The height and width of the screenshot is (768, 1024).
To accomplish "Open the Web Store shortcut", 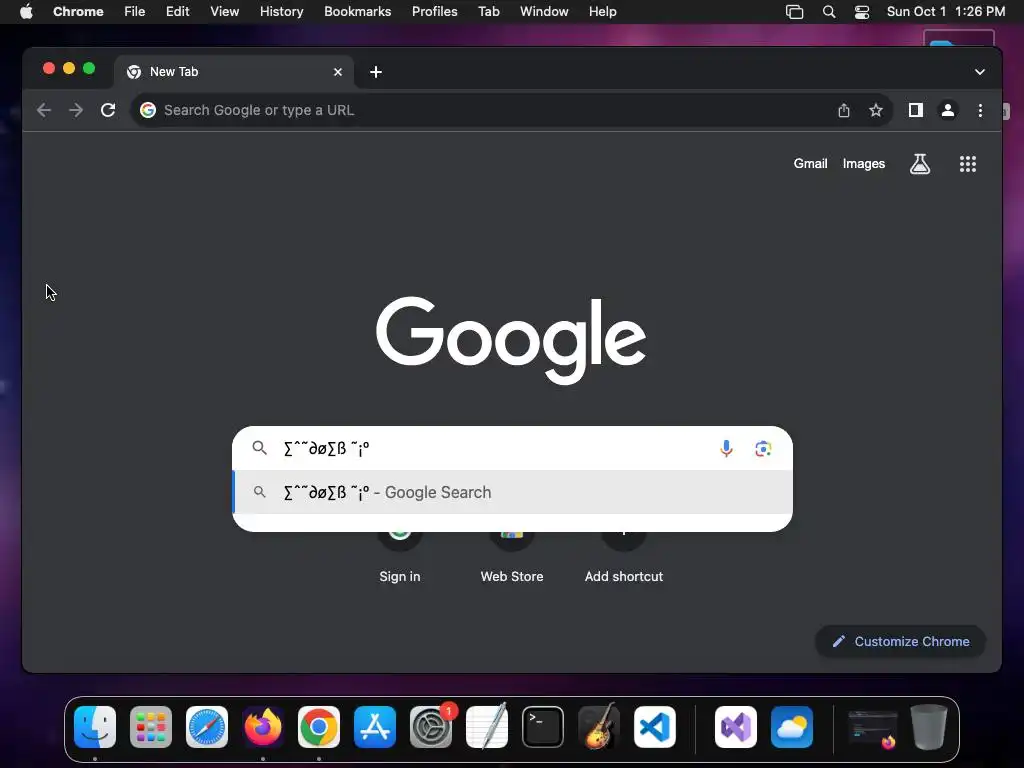I will click(512, 558).
